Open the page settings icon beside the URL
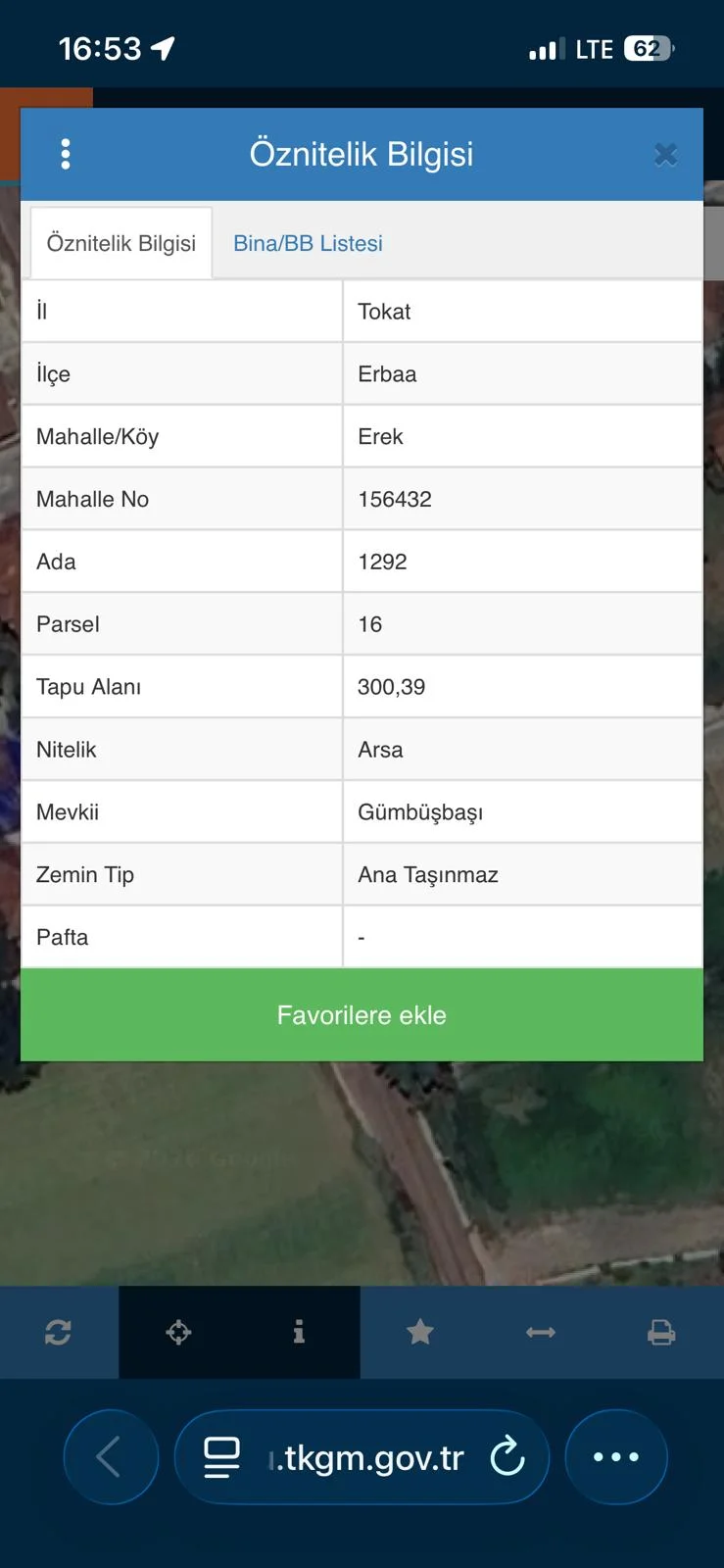The image size is (724, 1568). 221,1457
